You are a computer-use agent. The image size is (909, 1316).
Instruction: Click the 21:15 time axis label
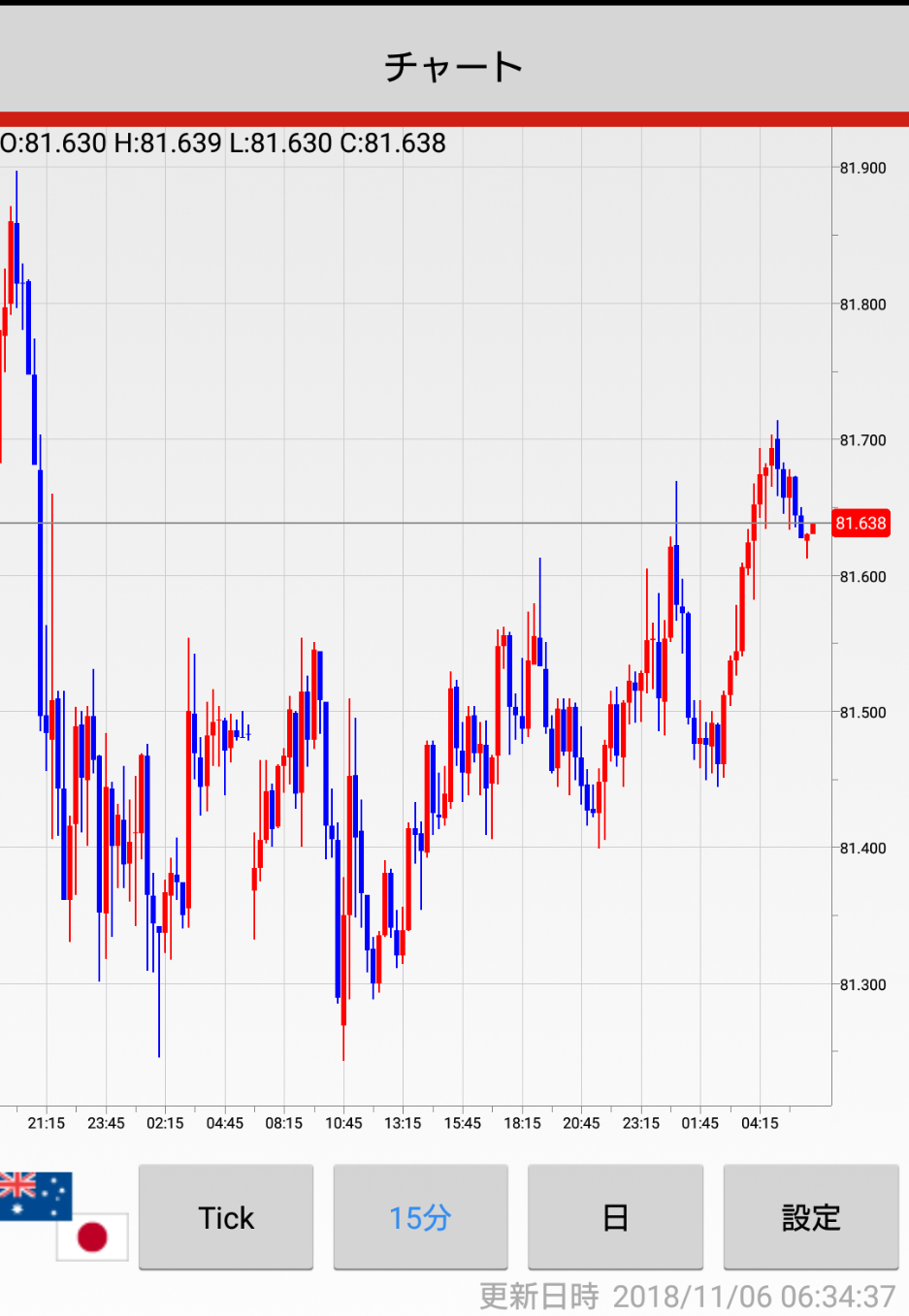coord(47,1123)
